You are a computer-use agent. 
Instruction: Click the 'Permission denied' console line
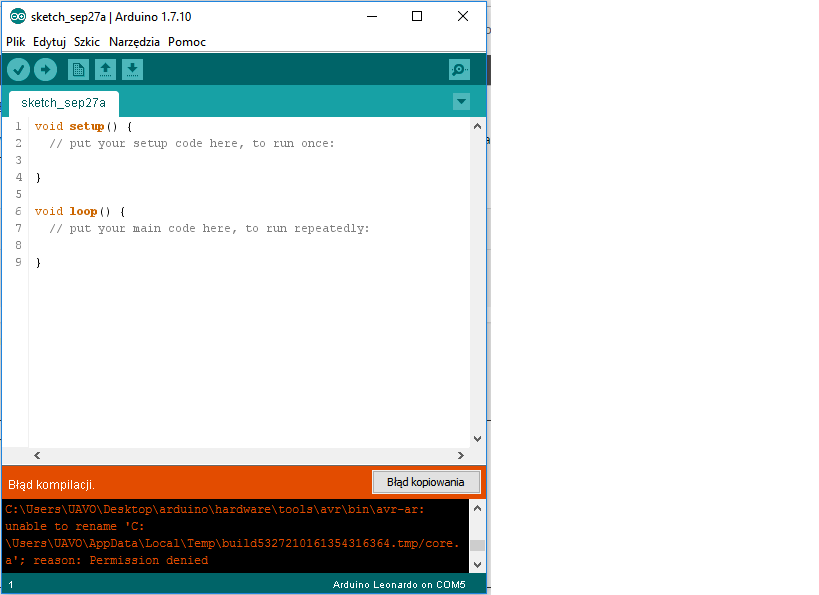pos(107,561)
